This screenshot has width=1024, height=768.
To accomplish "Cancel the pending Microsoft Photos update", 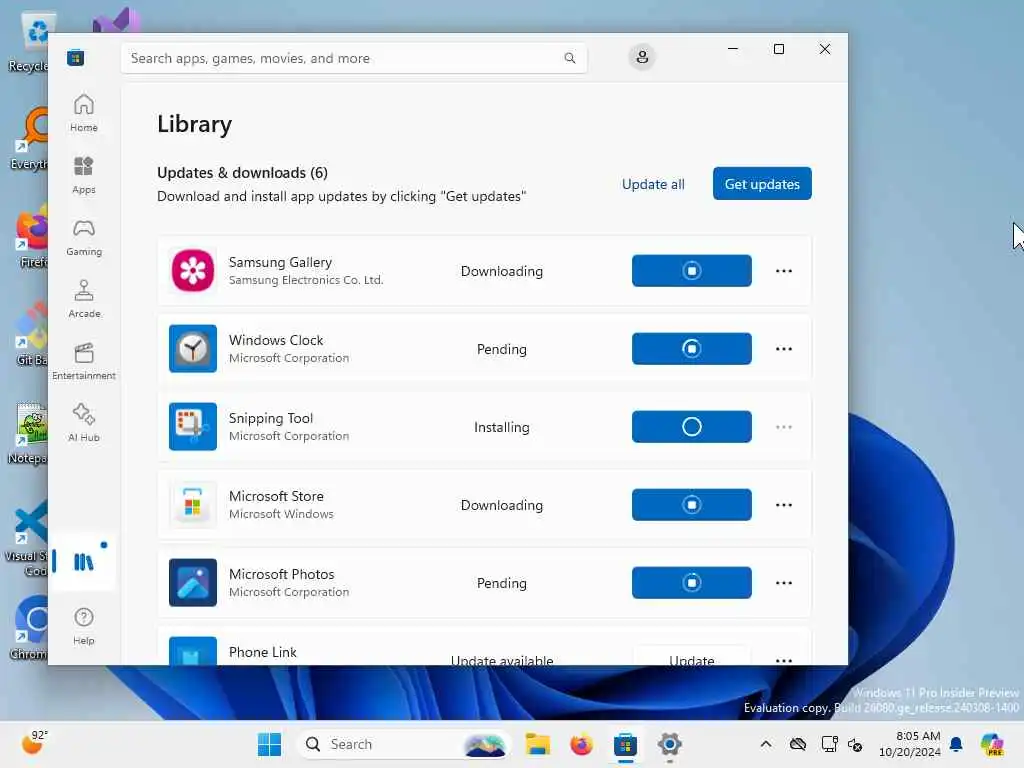I will (692, 583).
